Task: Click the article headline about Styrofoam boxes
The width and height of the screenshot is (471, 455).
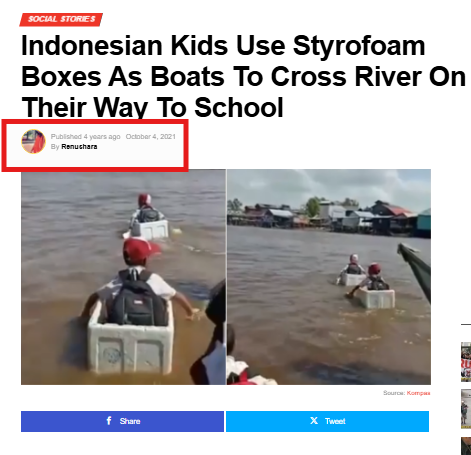Action: coord(243,76)
